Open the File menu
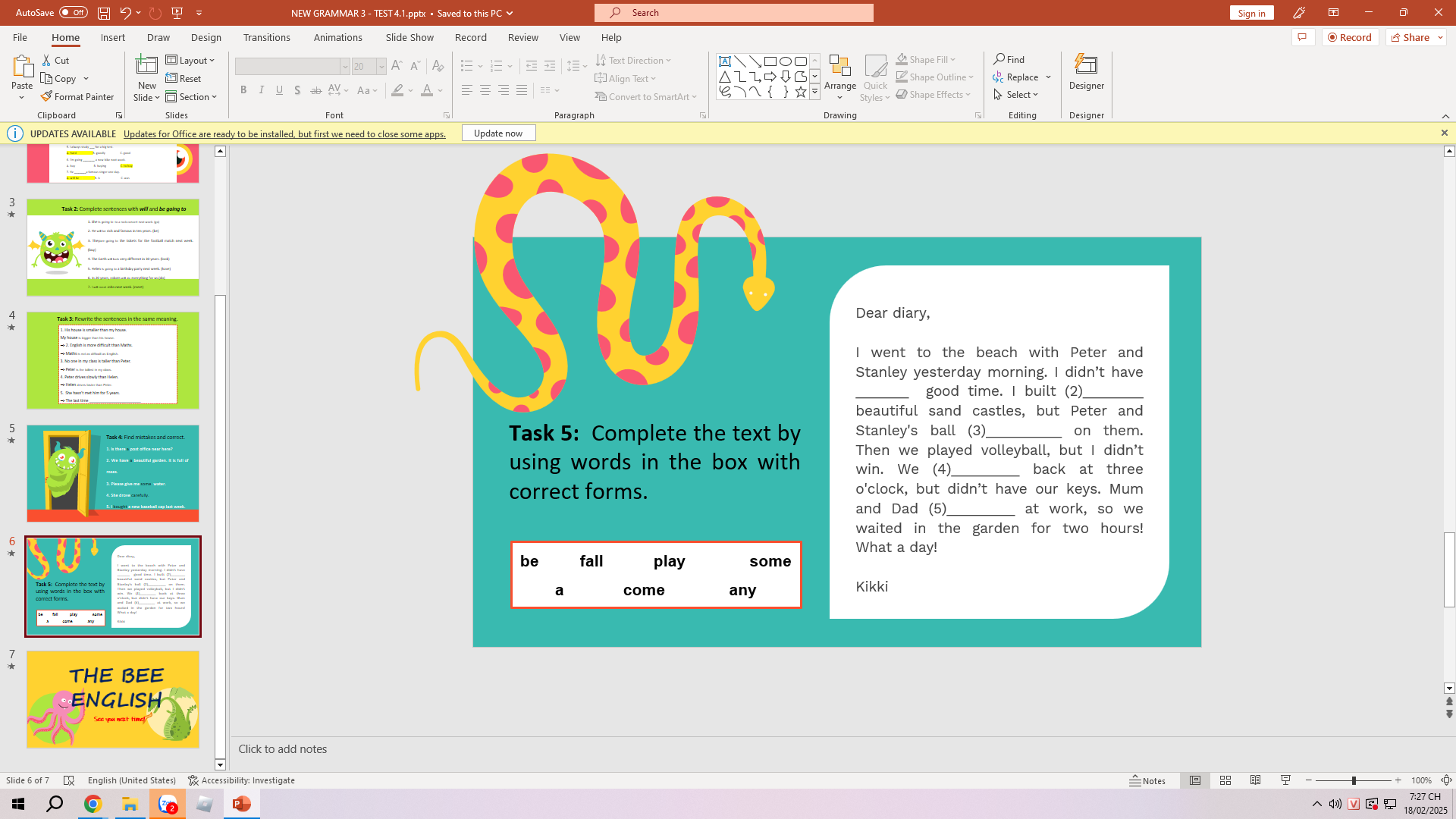1456x819 pixels. click(20, 37)
